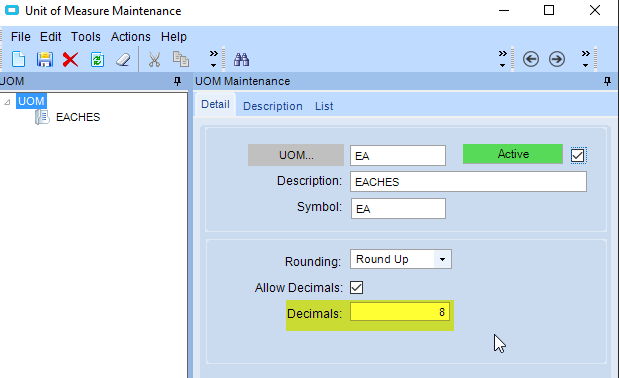Go to the next record with right arrow
This screenshot has width=619, height=378.
click(557, 60)
